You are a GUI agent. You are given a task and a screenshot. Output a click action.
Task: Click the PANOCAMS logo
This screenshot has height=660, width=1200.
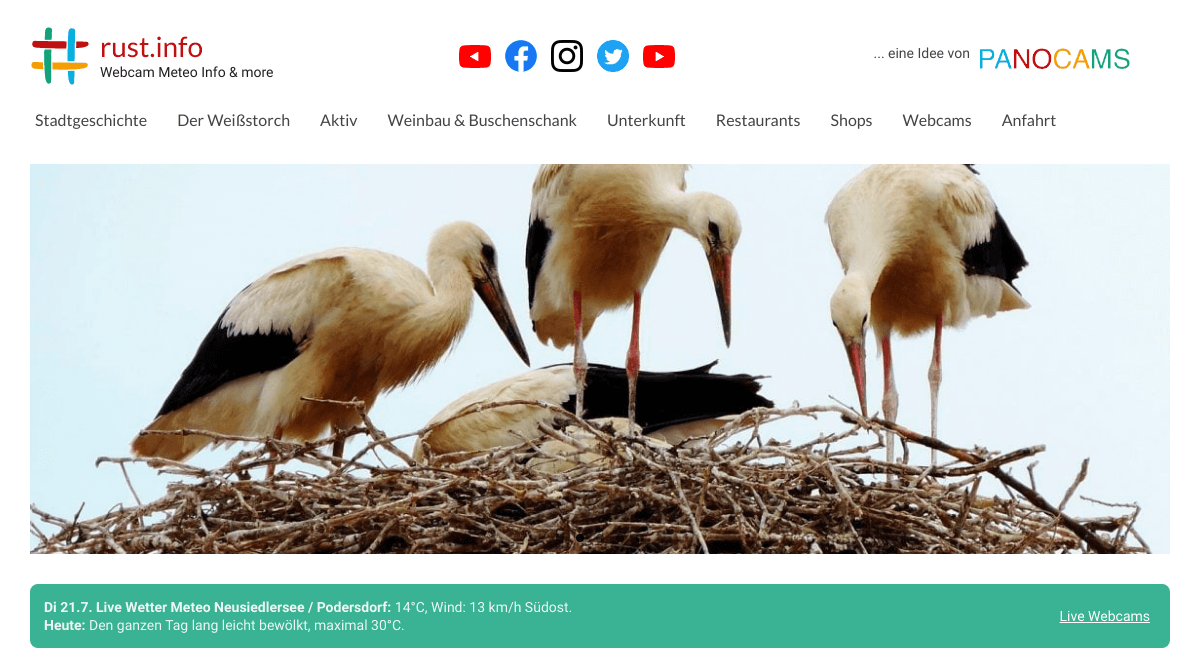click(x=1054, y=59)
